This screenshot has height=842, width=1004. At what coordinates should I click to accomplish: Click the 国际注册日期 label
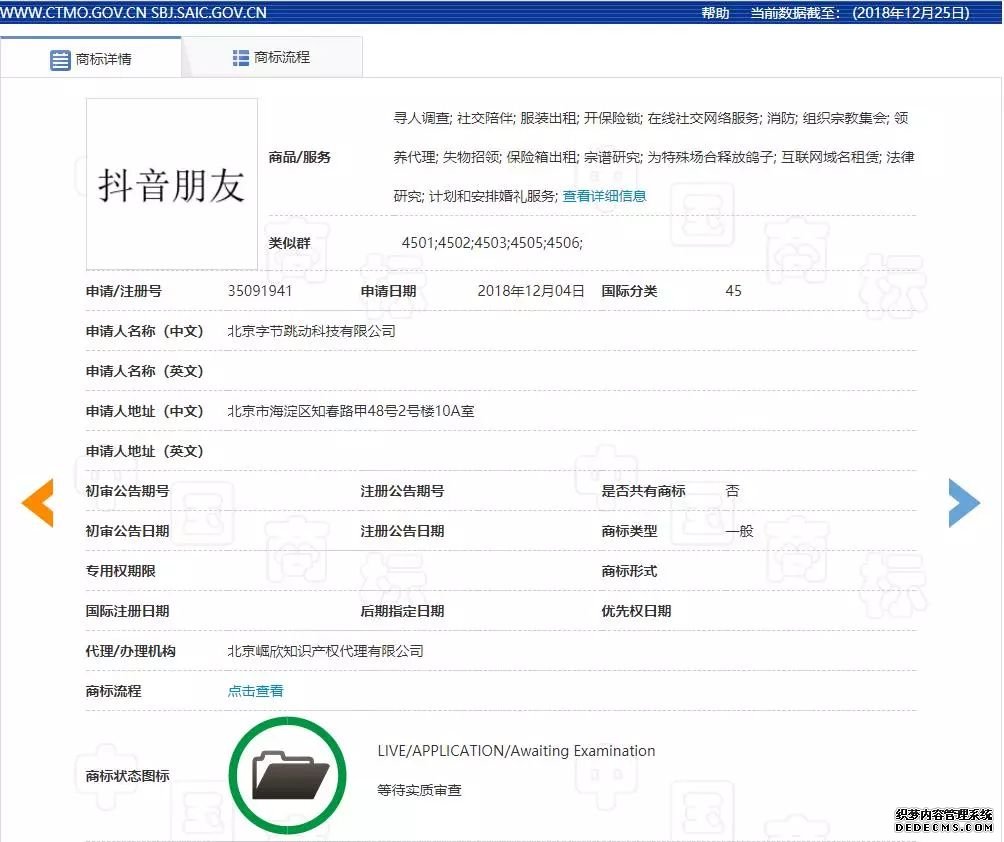tap(127, 611)
